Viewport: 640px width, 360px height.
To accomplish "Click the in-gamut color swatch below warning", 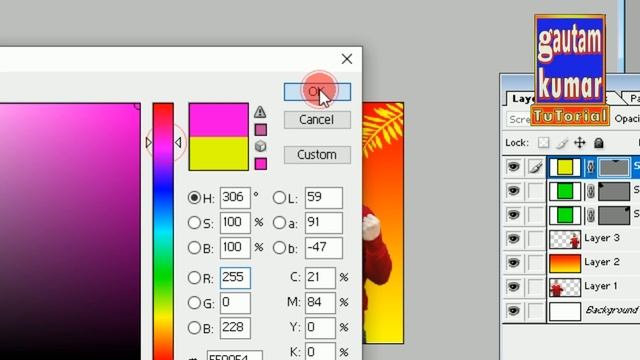I will click(260, 130).
